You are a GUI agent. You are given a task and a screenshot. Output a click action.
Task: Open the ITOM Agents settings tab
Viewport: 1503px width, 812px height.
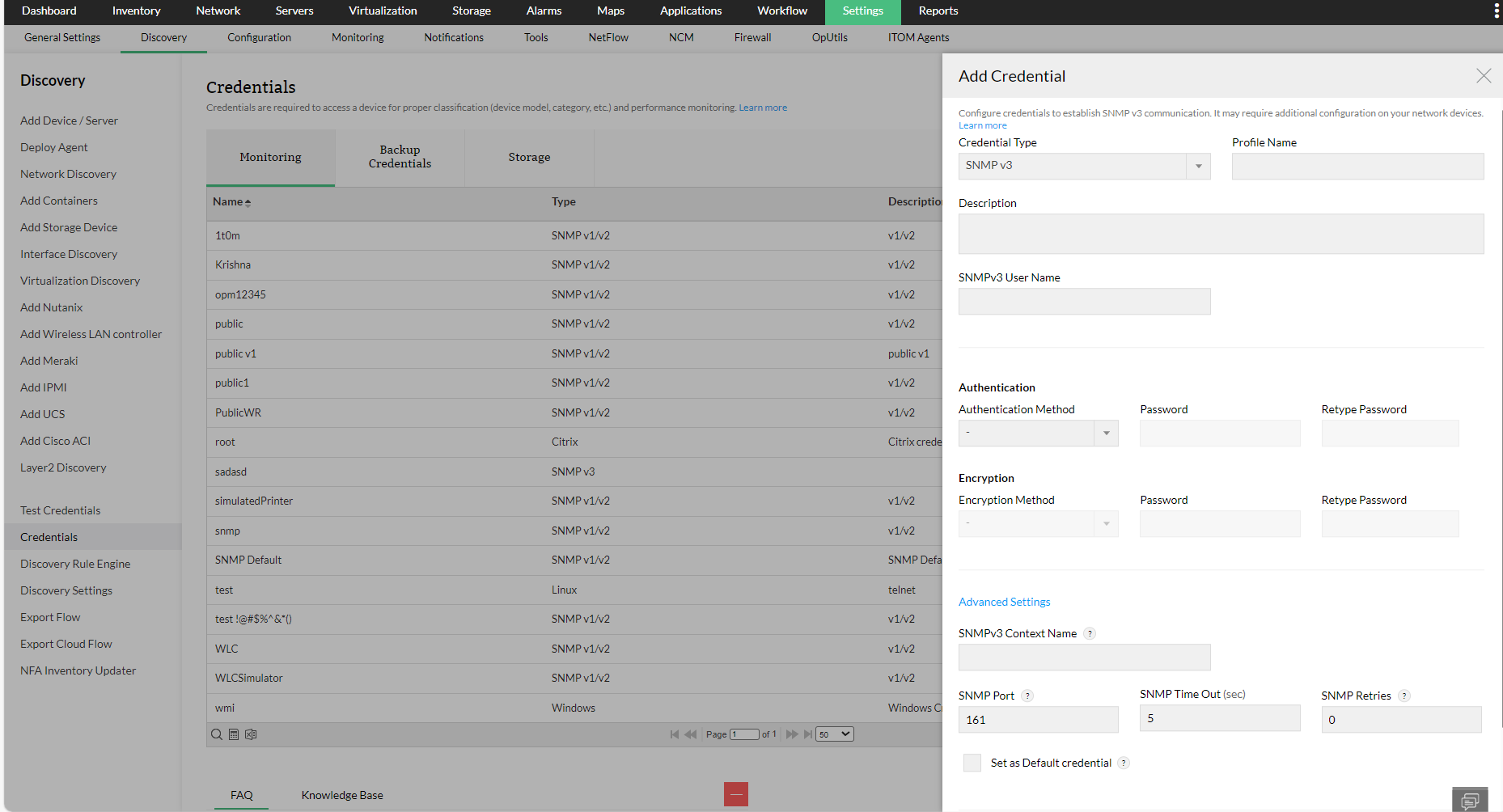click(x=918, y=37)
